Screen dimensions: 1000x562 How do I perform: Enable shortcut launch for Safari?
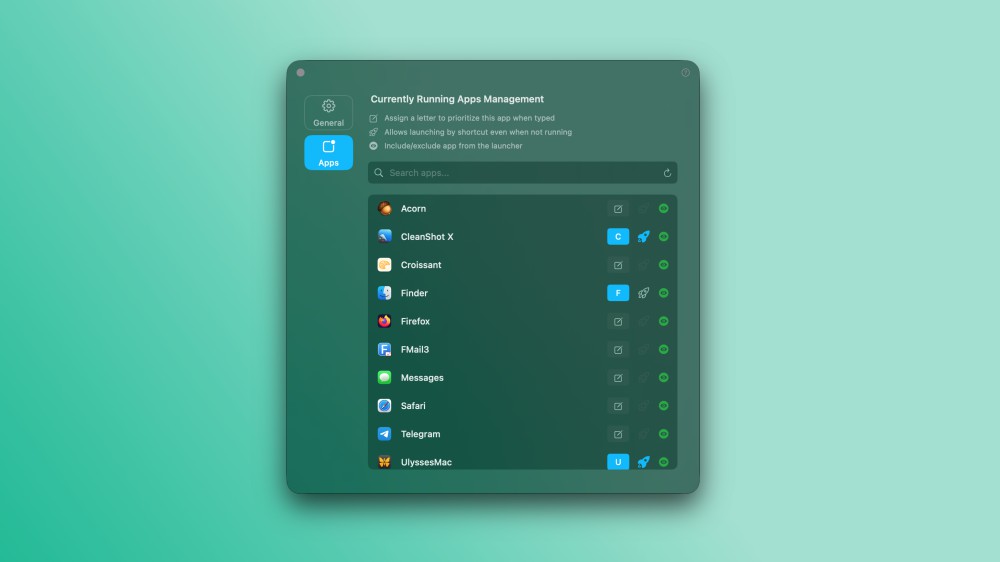tap(643, 406)
